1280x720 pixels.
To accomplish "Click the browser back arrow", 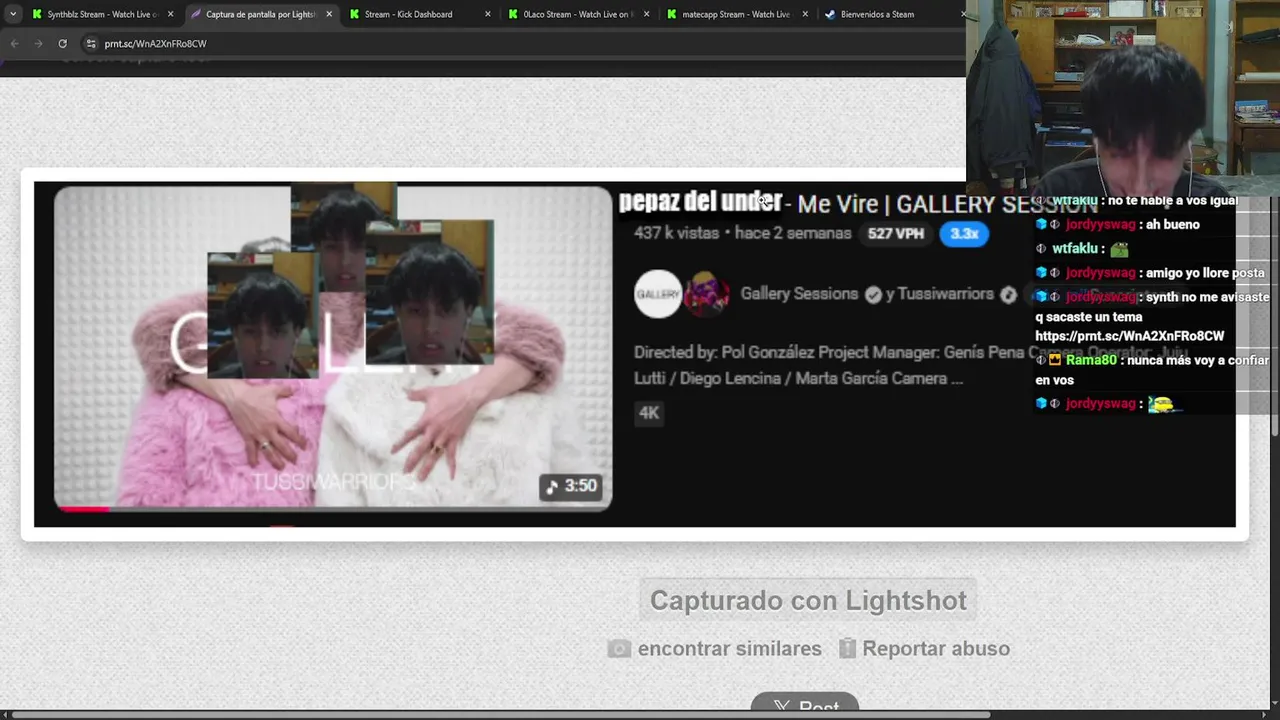I will (x=14, y=44).
